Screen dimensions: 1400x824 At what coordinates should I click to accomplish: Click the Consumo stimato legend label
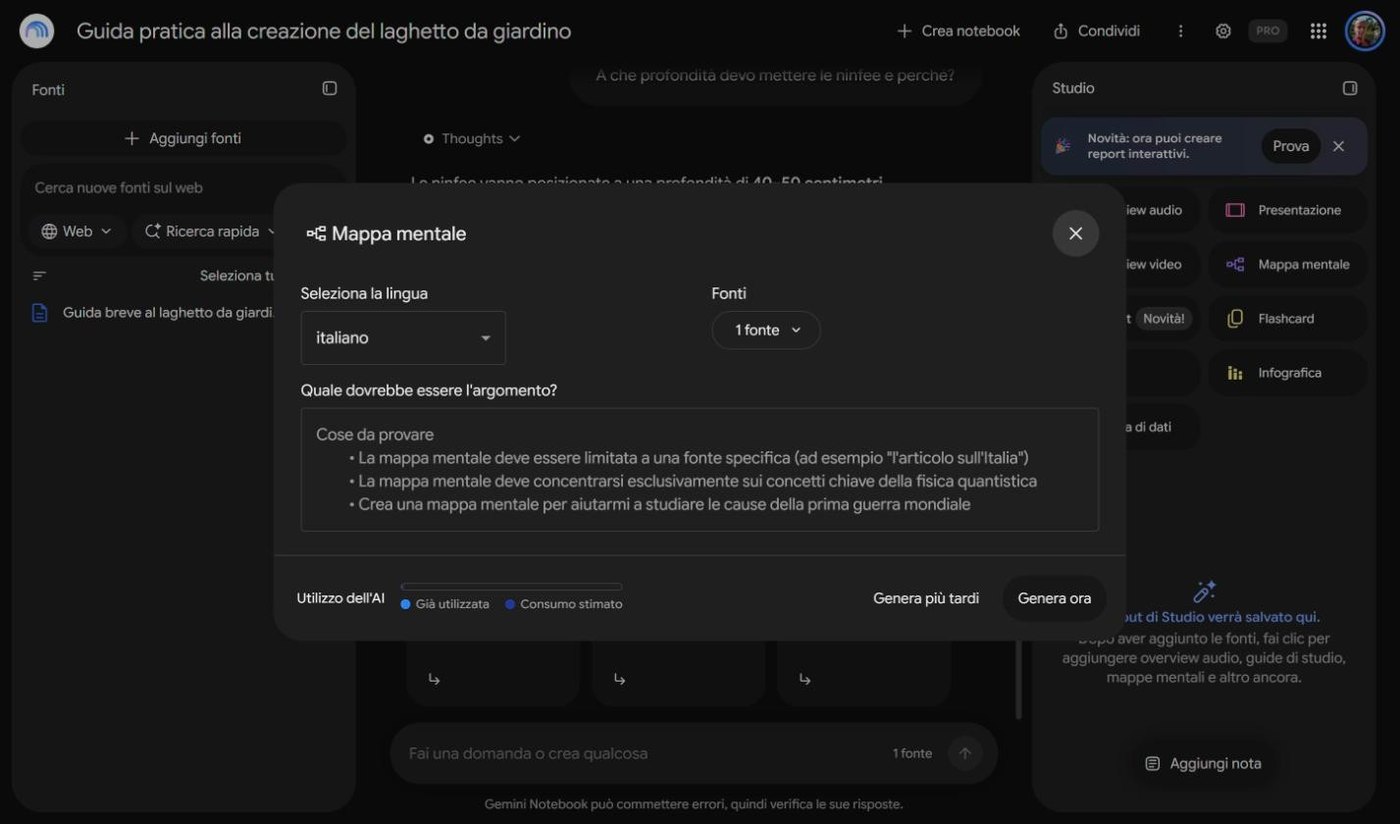[571, 604]
